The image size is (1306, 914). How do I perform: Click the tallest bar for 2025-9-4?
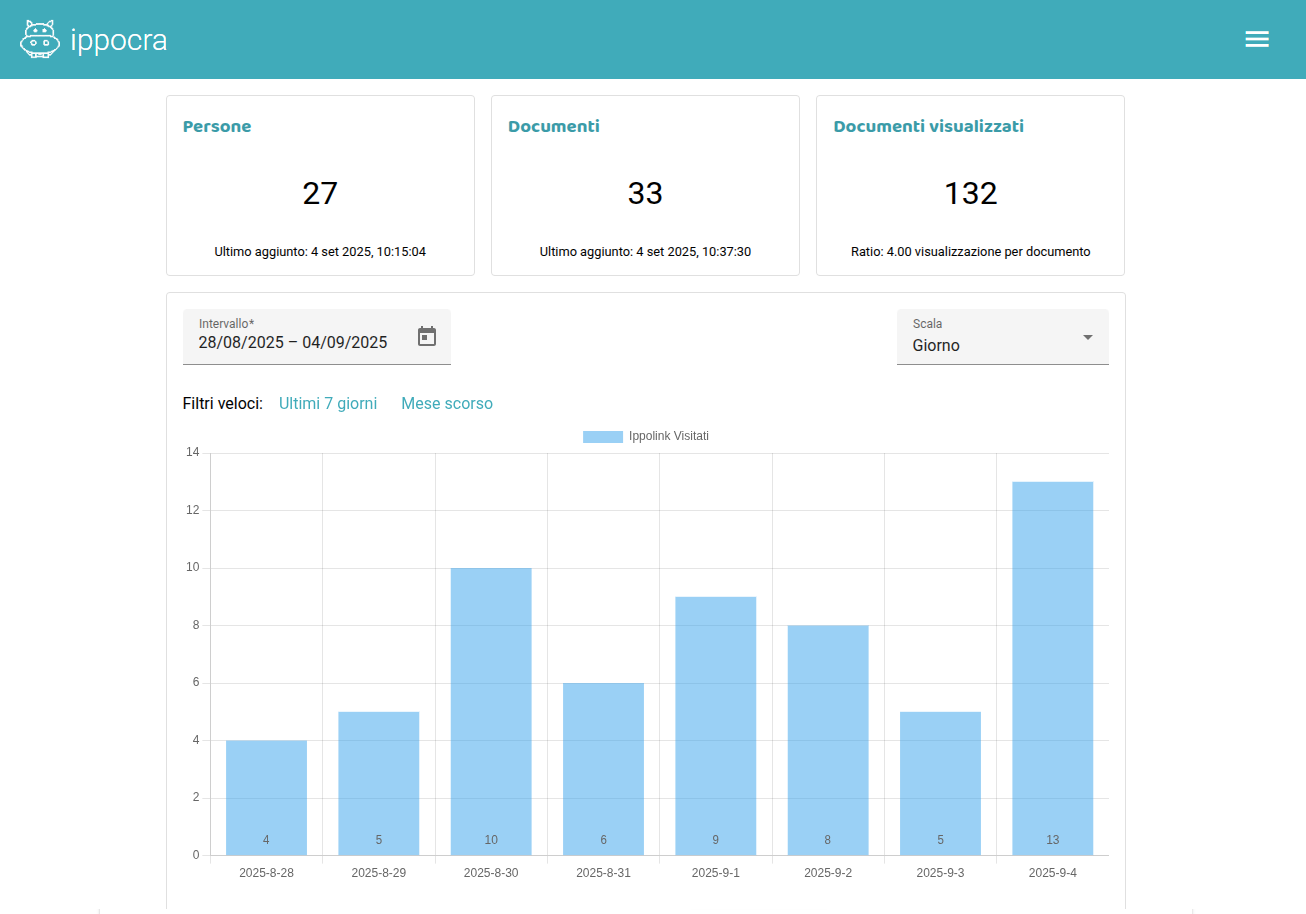1053,665
